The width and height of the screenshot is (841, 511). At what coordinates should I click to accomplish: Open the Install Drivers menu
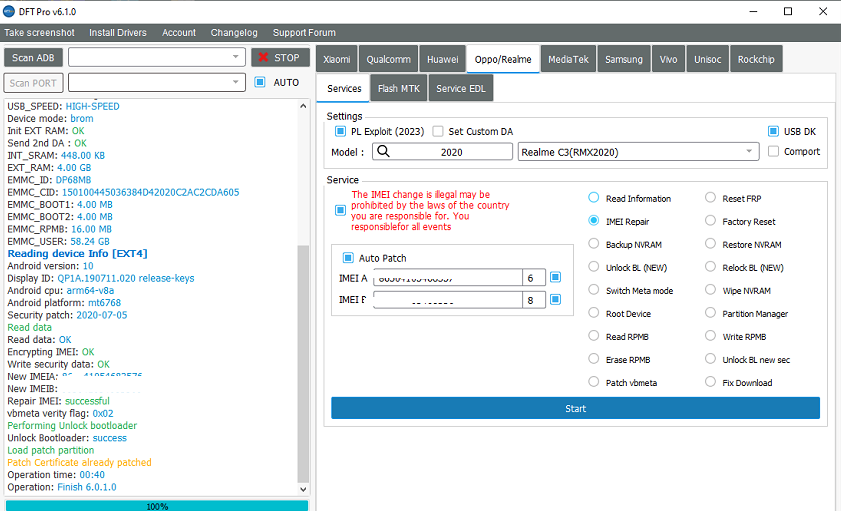(117, 33)
